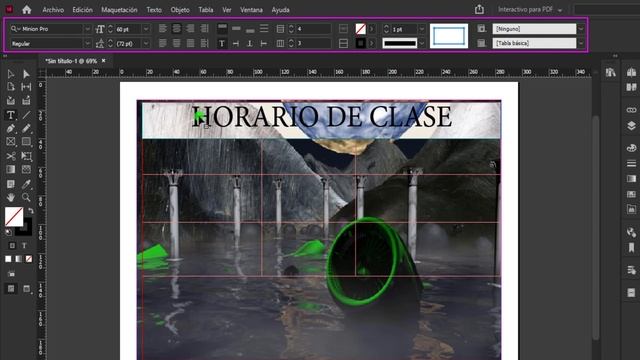Apply solid color mode button
This screenshot has height=360, width=640.
tap(8, 259)
